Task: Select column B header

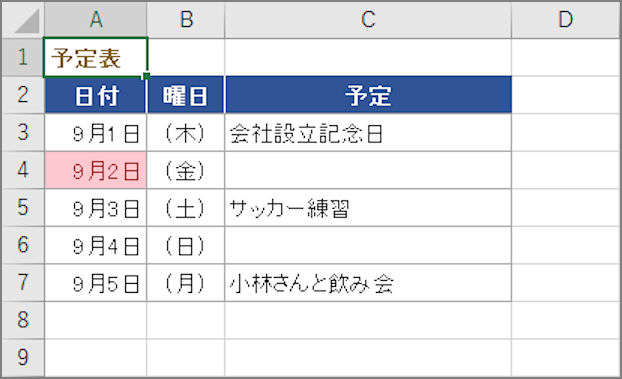Action: (186, 19)
